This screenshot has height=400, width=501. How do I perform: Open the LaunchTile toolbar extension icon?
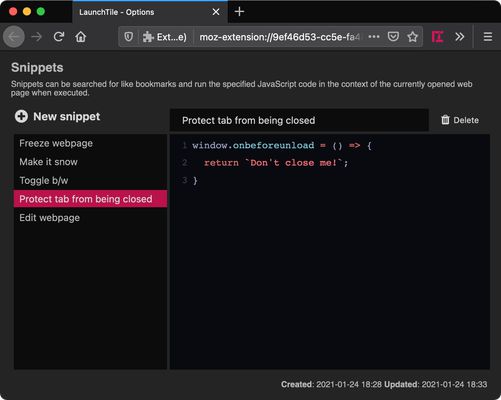437,37
